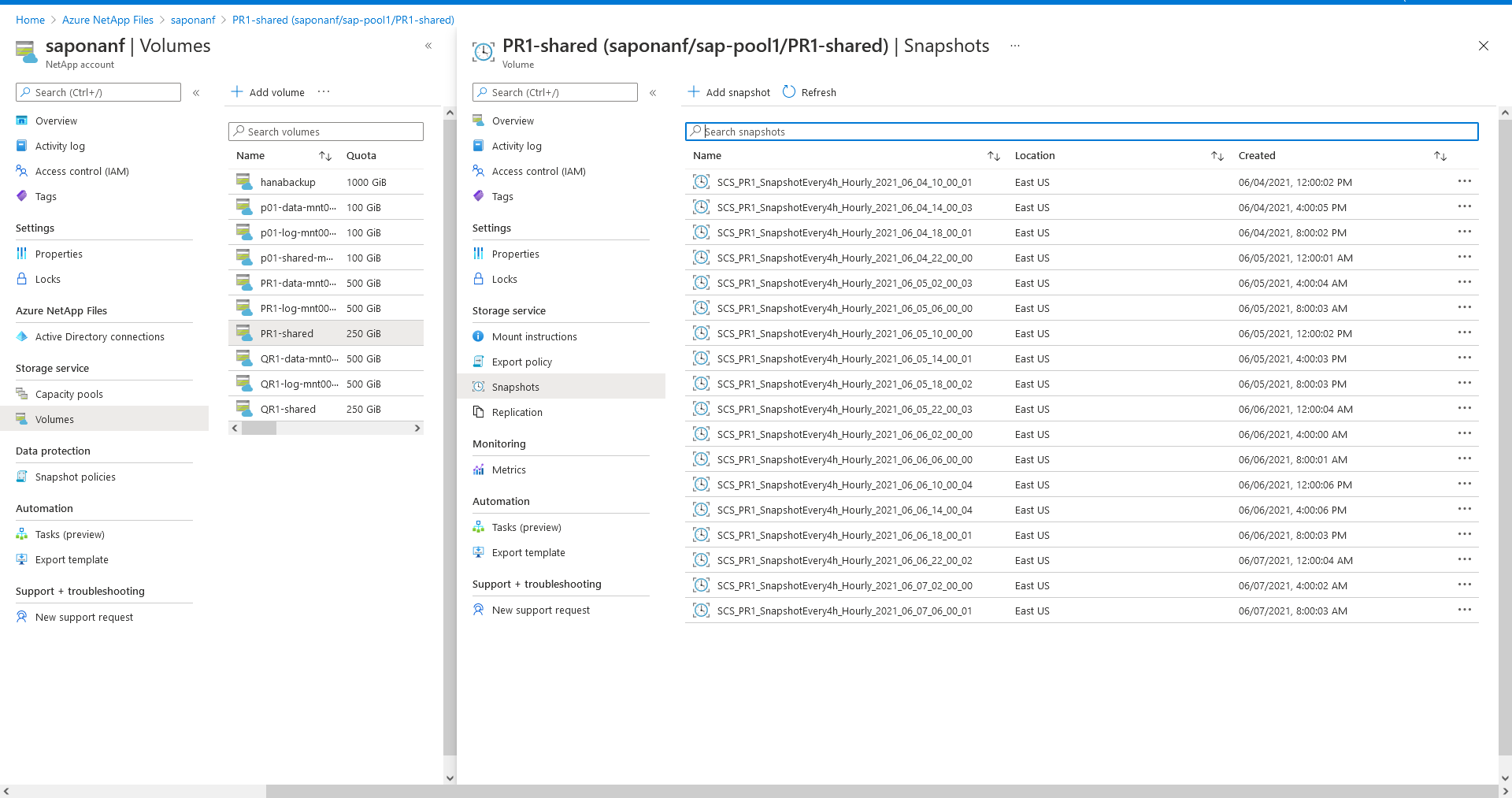This screenshot has height=798, width=1512.
Task: Select Snapshots in PR1-shared menu
Action: point(561,387)
